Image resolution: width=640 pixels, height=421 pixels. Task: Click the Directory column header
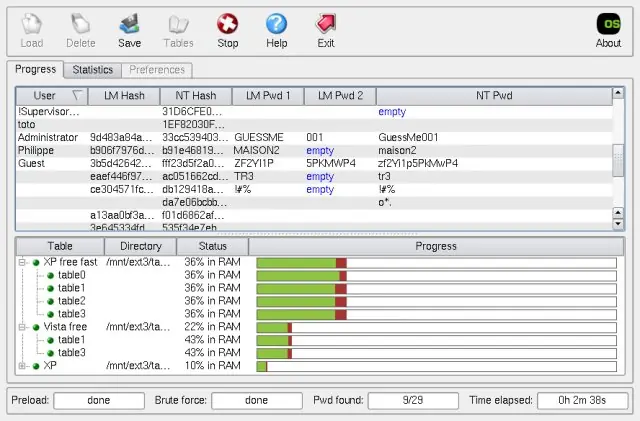pyautogui.click(x=140, y=246)
